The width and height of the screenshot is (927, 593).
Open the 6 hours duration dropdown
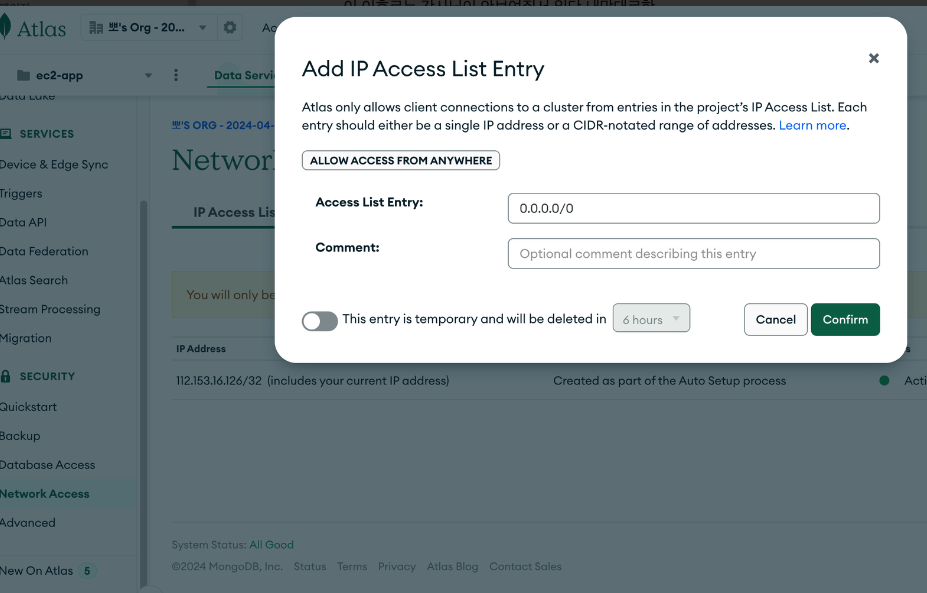point(651,318)
